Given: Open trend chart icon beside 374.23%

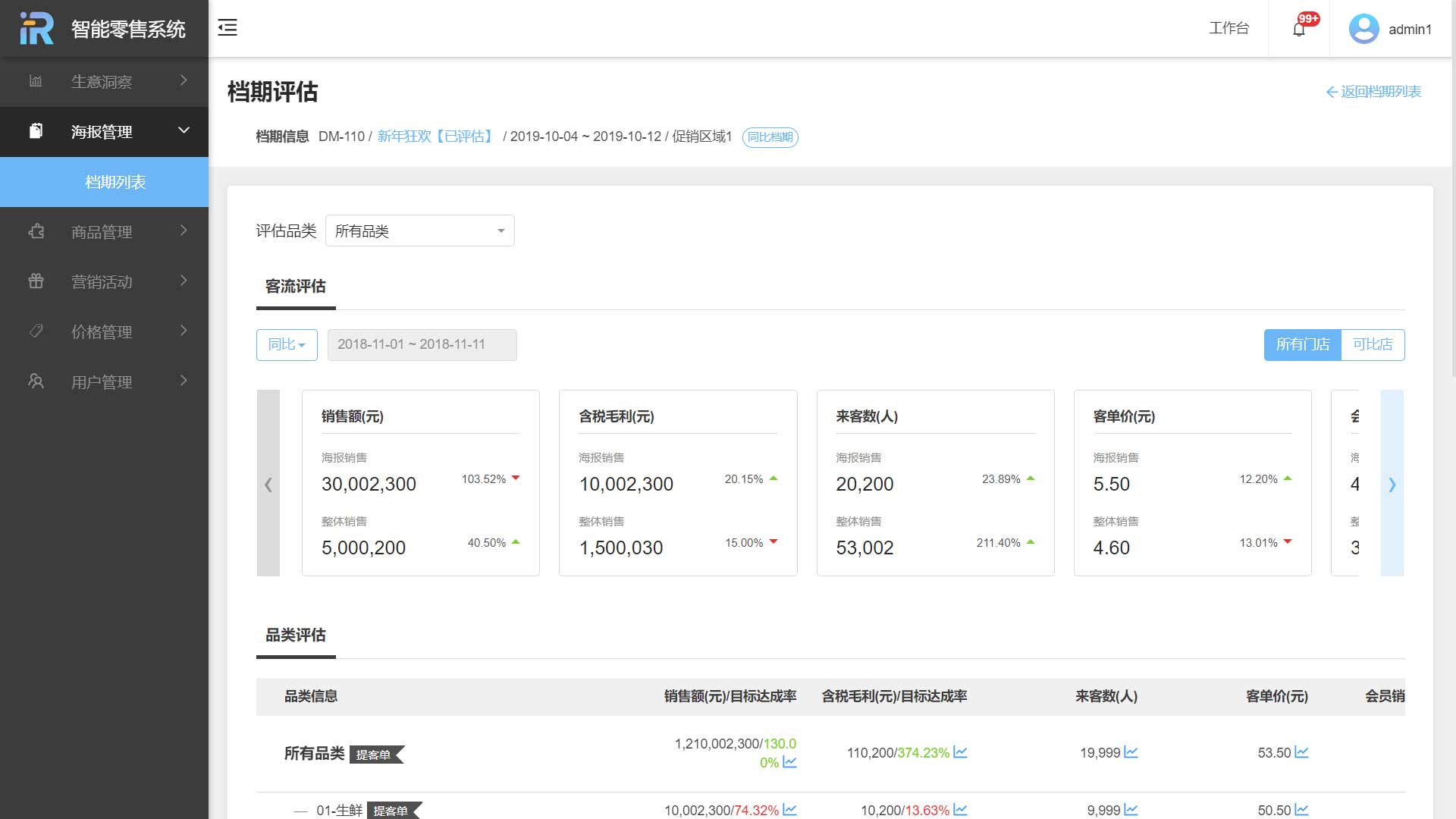Looking at the screenshot, I should tap(960, 752).
